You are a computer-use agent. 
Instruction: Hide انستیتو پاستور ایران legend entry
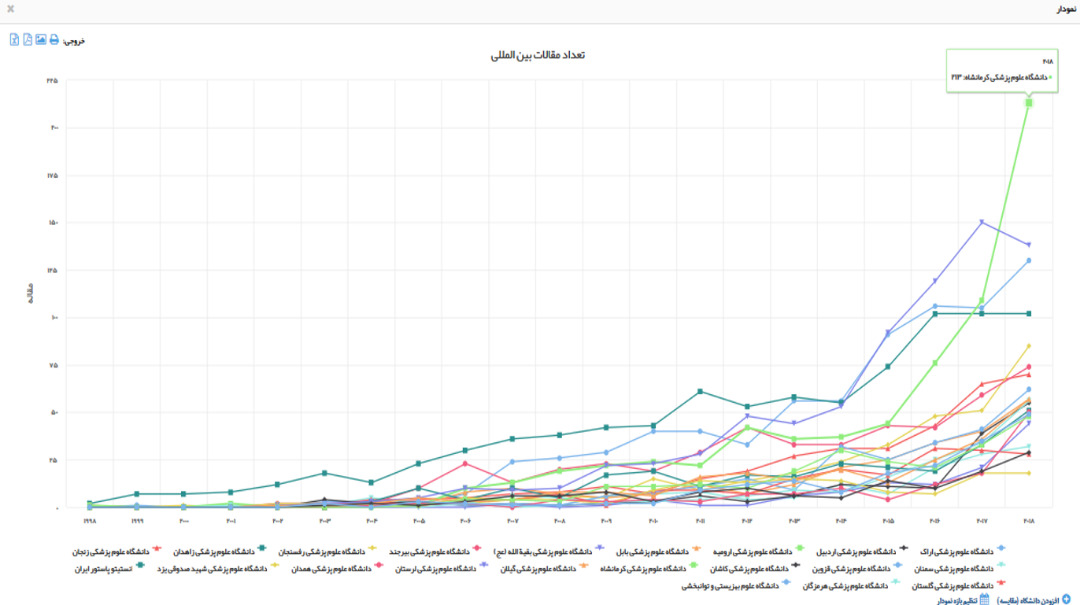(x=110, y=568)
